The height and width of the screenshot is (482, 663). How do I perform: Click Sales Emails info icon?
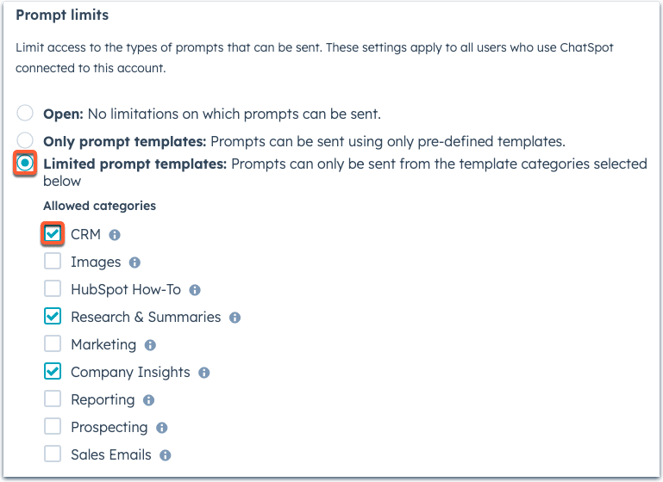click(x=165, y=455)
